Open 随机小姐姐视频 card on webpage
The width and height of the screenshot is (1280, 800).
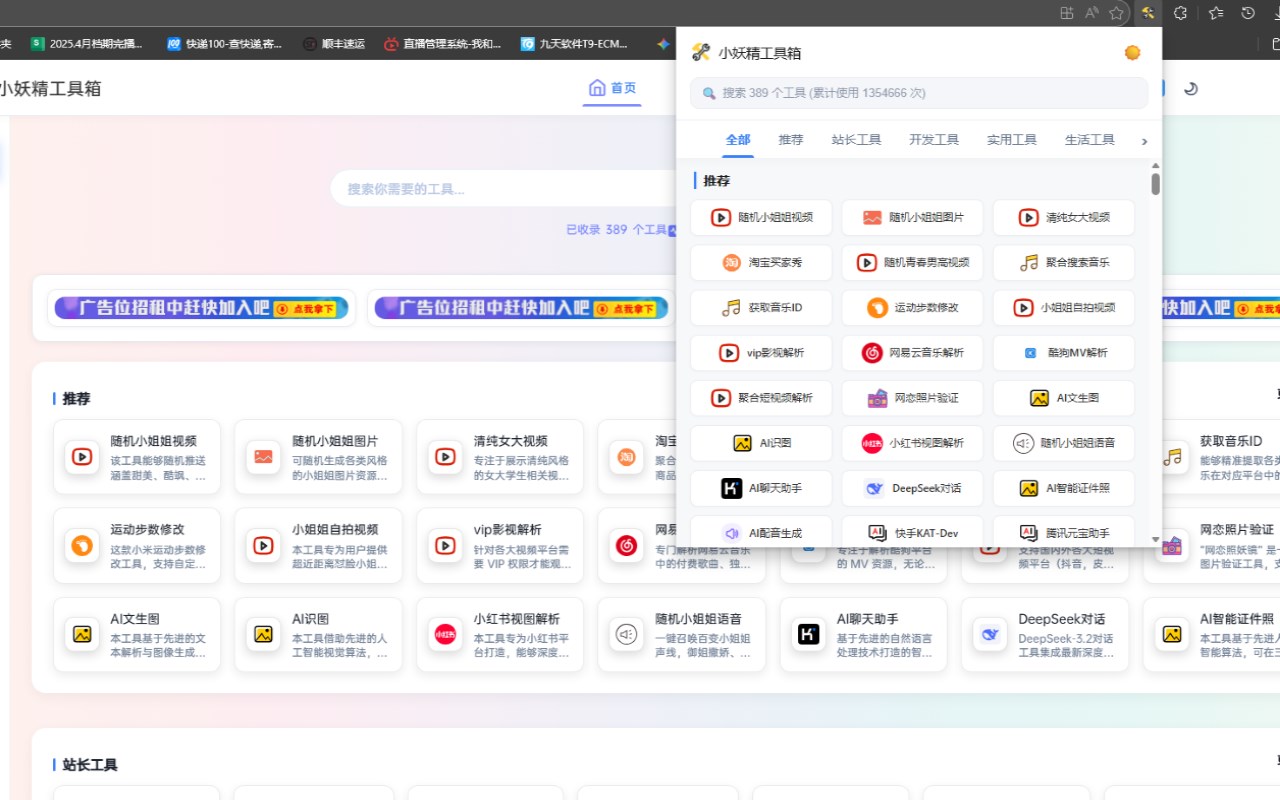[136, 457]
